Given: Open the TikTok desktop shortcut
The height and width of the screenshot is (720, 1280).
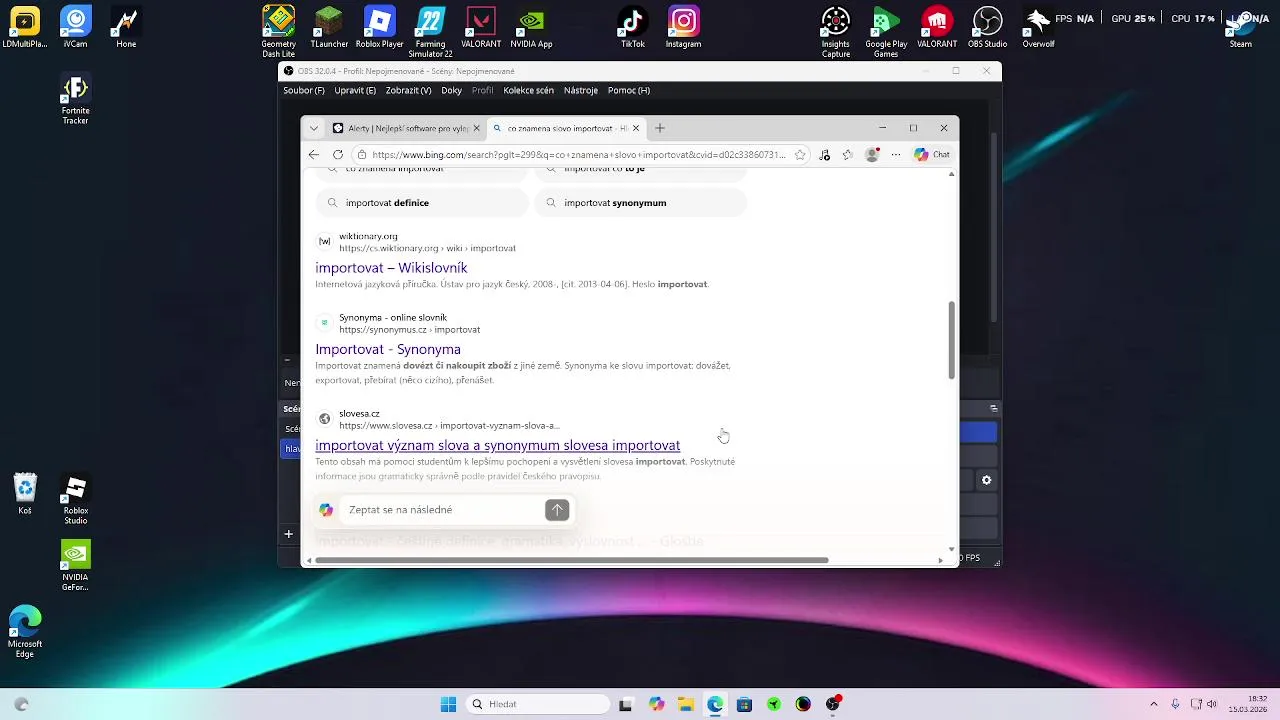Looking at the screenshot, I should [x=633, y=27].
